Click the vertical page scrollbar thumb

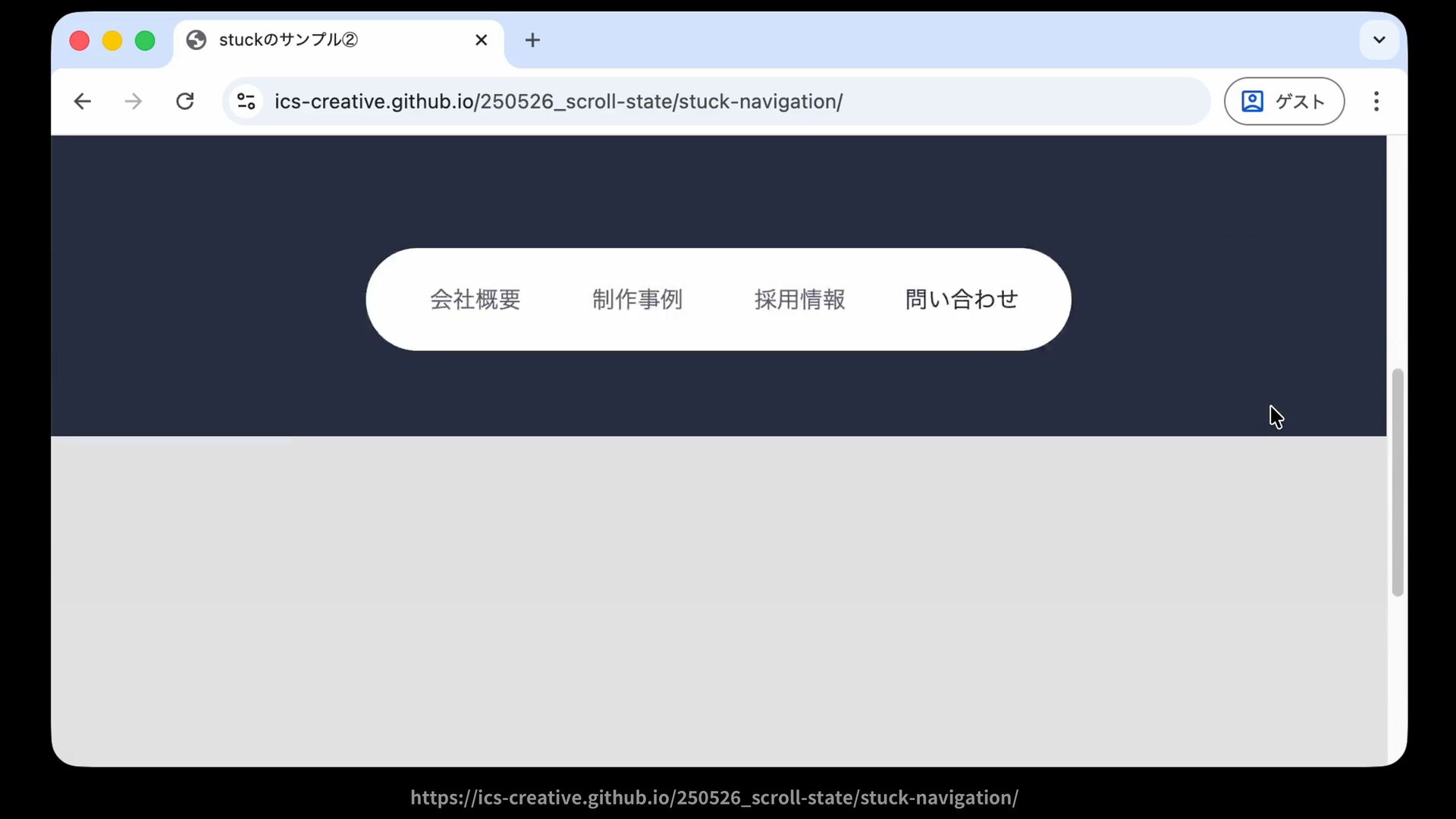(x=1397, y=482)
